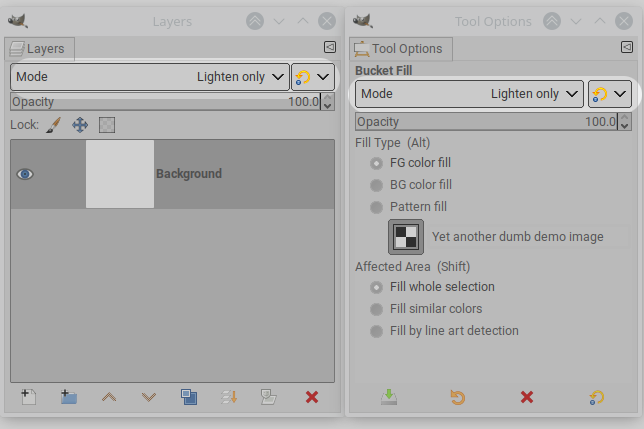
Task: Hide the Background layer with eye icon
Action: pyautogui.click(x=25, y=174)
